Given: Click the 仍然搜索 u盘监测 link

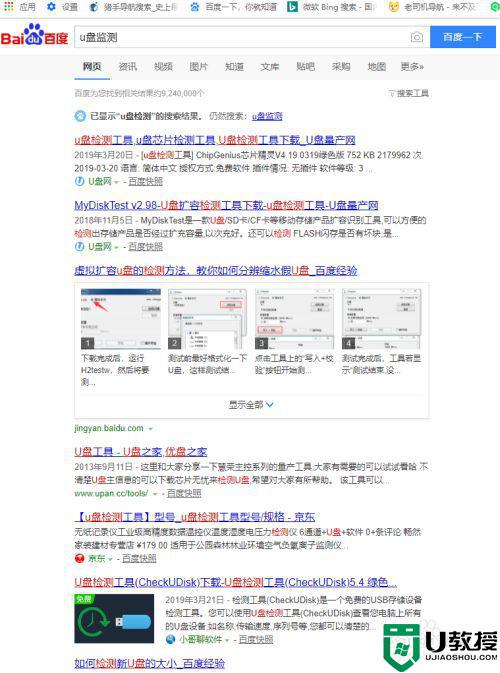Looking at the screenshot, I should coord(267,116).
